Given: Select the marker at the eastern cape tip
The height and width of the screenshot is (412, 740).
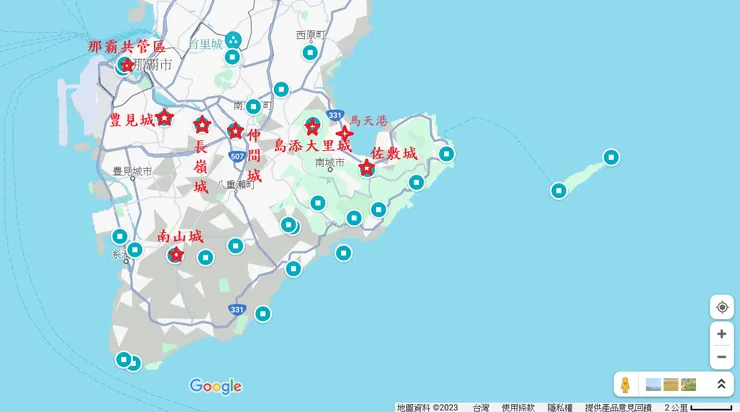Looking at the screenshot, I should click(446, 154).
